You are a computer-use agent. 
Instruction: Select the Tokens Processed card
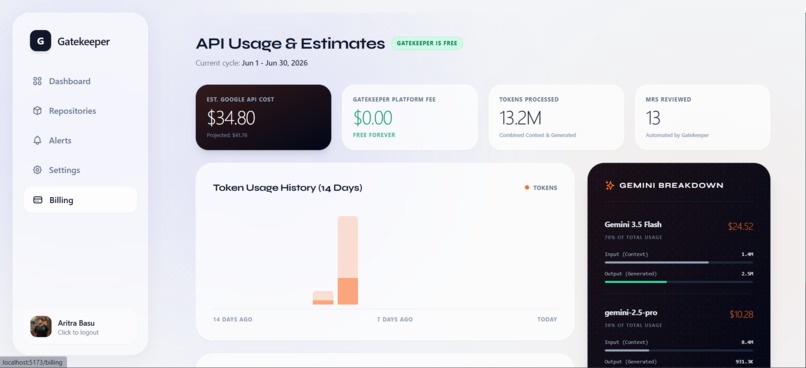556,117
